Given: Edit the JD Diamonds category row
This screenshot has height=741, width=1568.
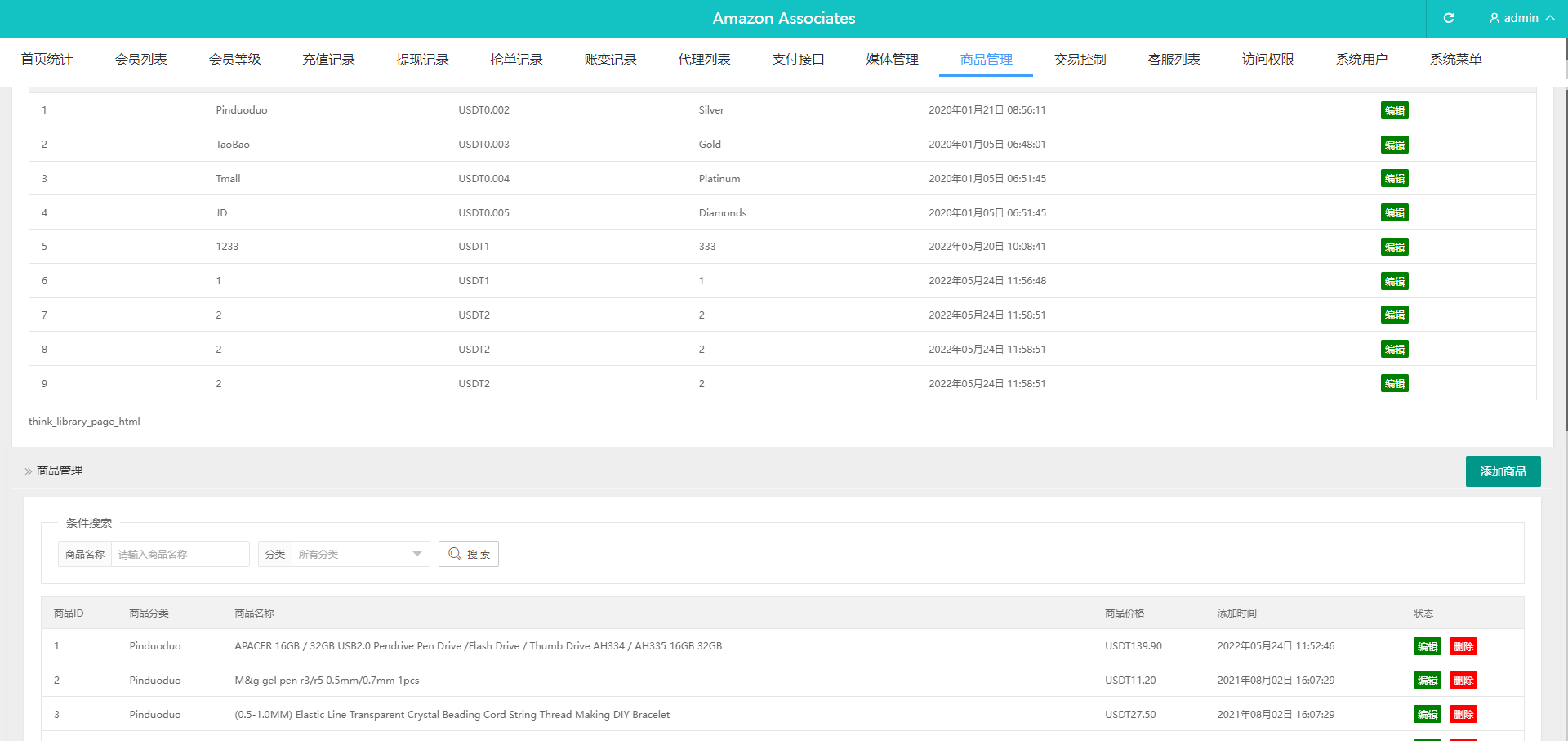Looking at the screenshot, I should (1394, 212).
